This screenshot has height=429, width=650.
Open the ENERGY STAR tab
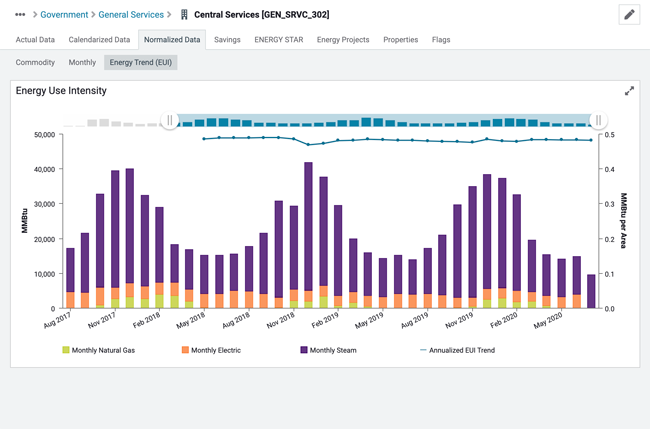point(278,40)
